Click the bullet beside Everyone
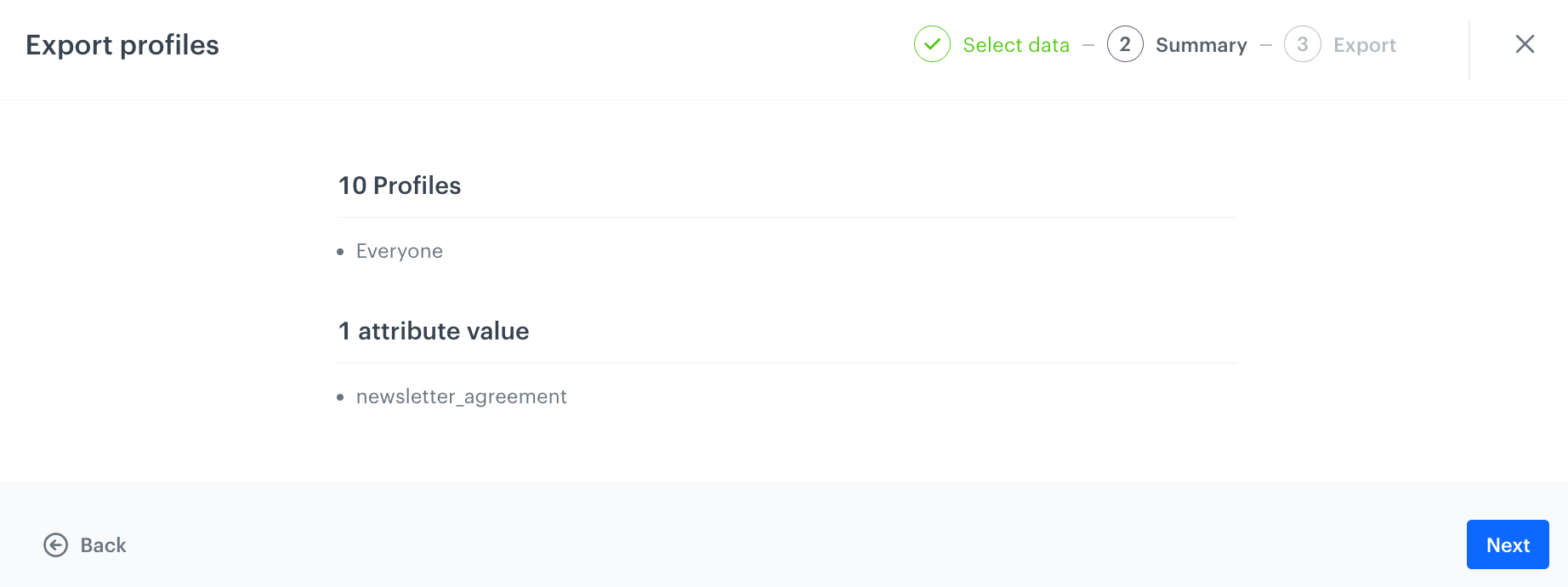This screenshot has height=587, width=1568. [340, 252]
